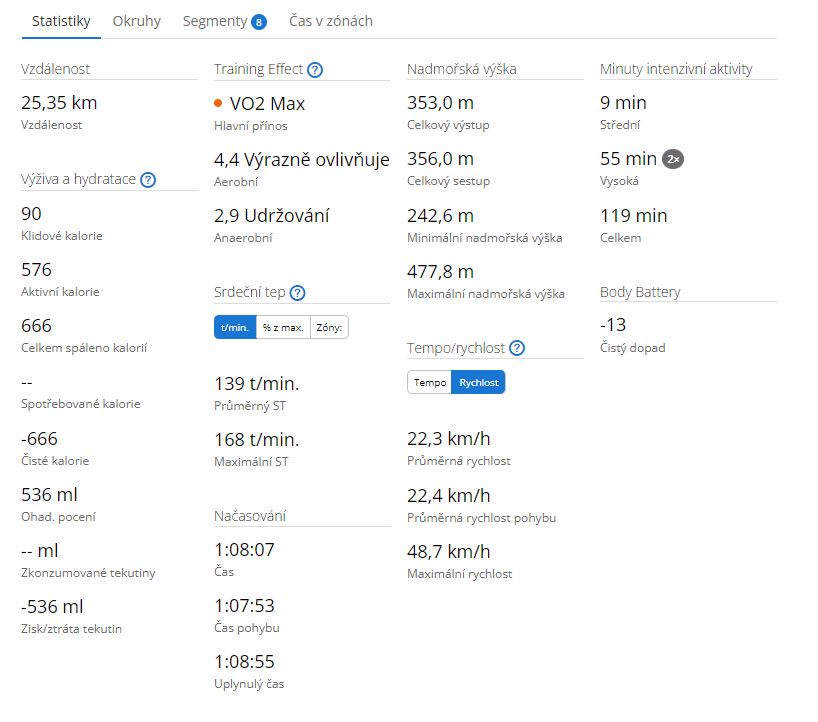This screenshot has width=818, height=722.
Task: Click help icon beside Výživa a hydratace
Action: click(148, 180)
